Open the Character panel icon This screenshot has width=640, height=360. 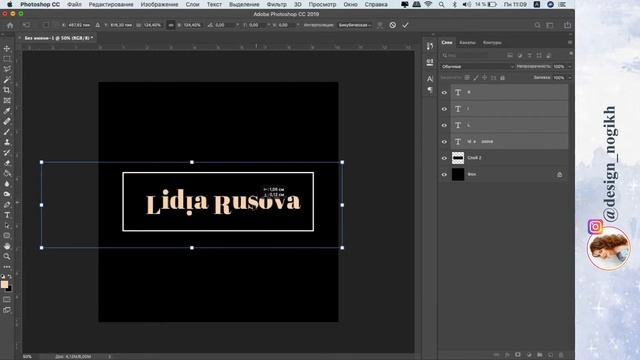point(430,78)
